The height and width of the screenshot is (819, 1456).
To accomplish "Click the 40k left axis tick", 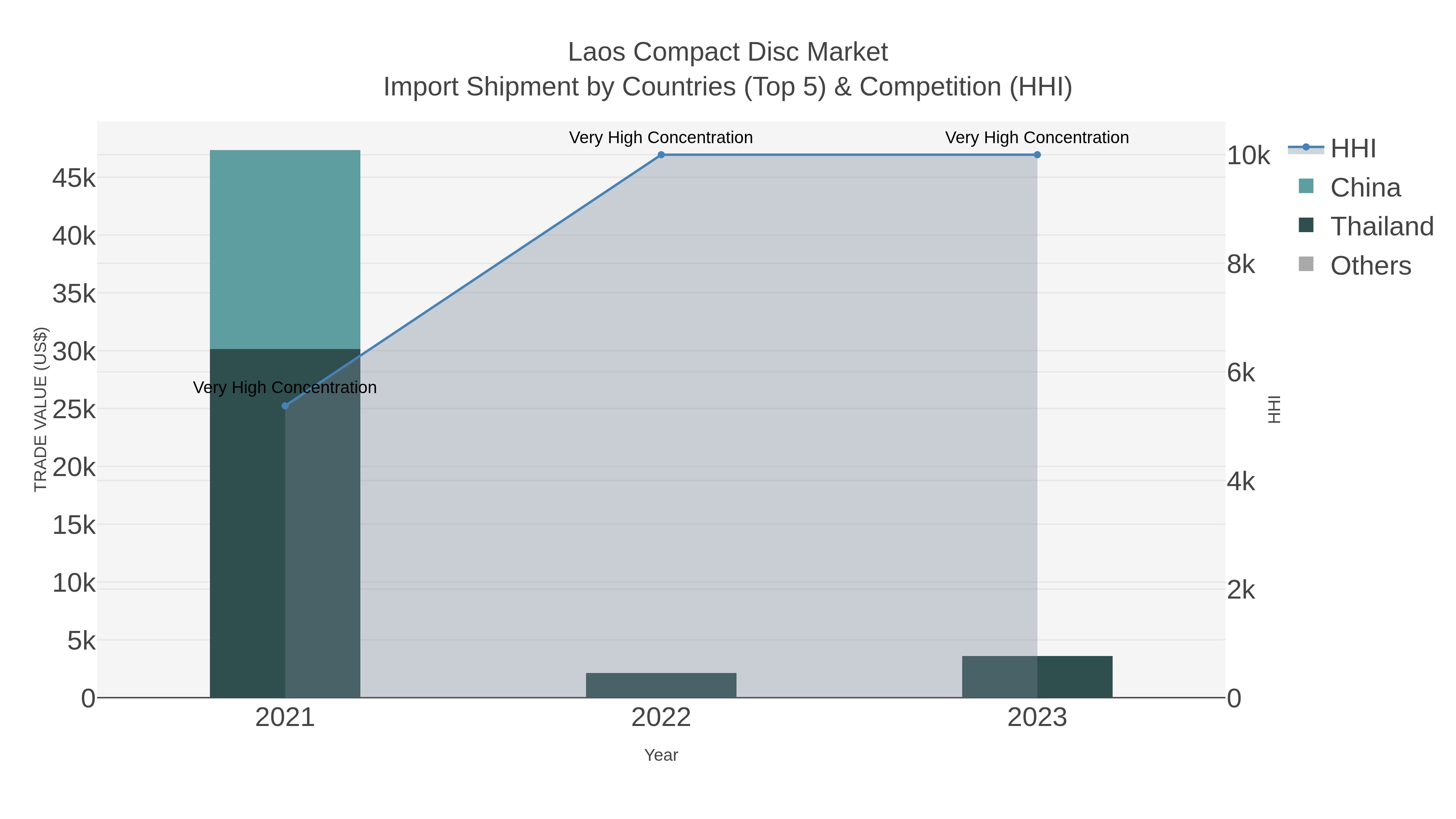I will click(x=74, y=236).
